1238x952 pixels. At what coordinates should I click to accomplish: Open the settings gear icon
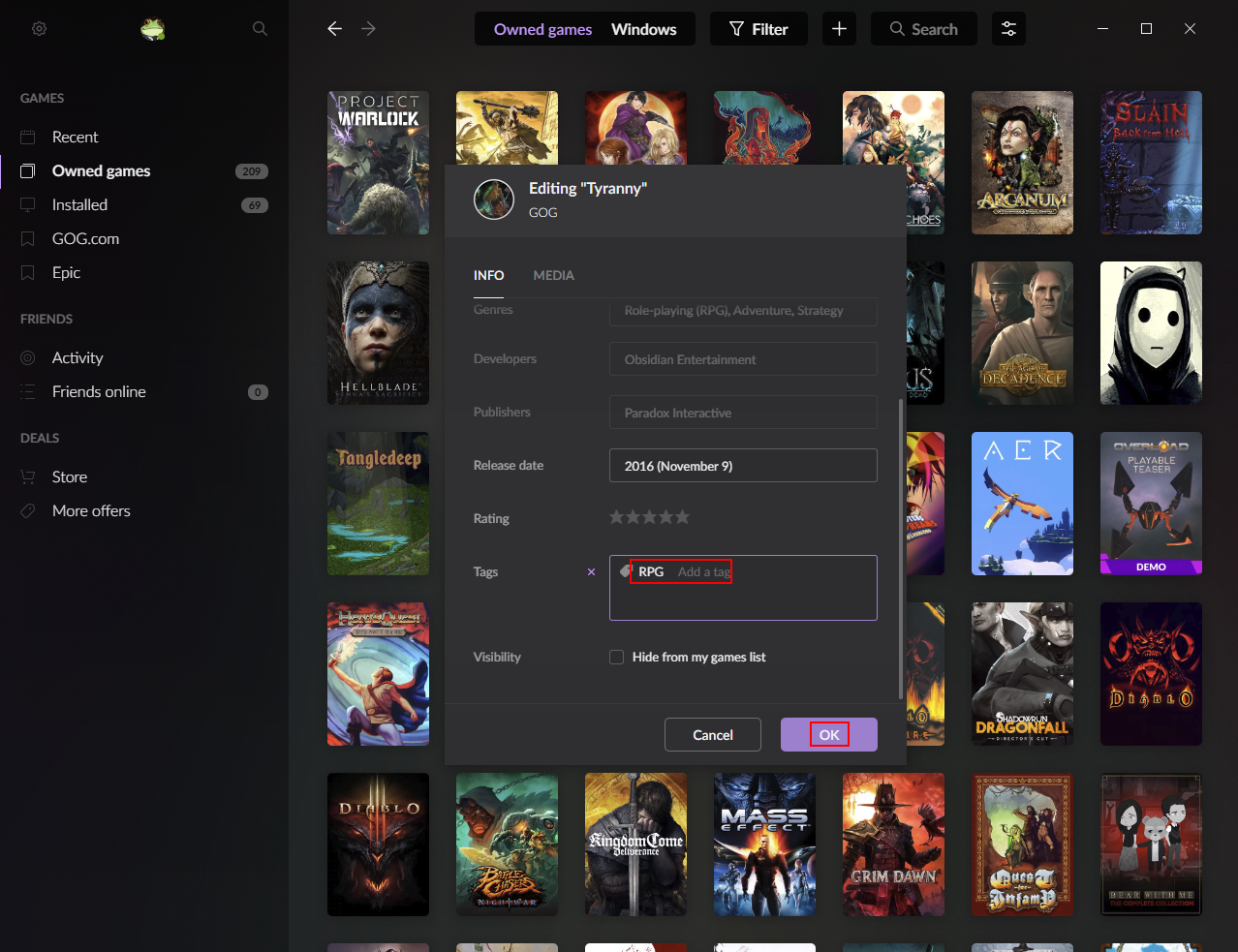(39, 29)
